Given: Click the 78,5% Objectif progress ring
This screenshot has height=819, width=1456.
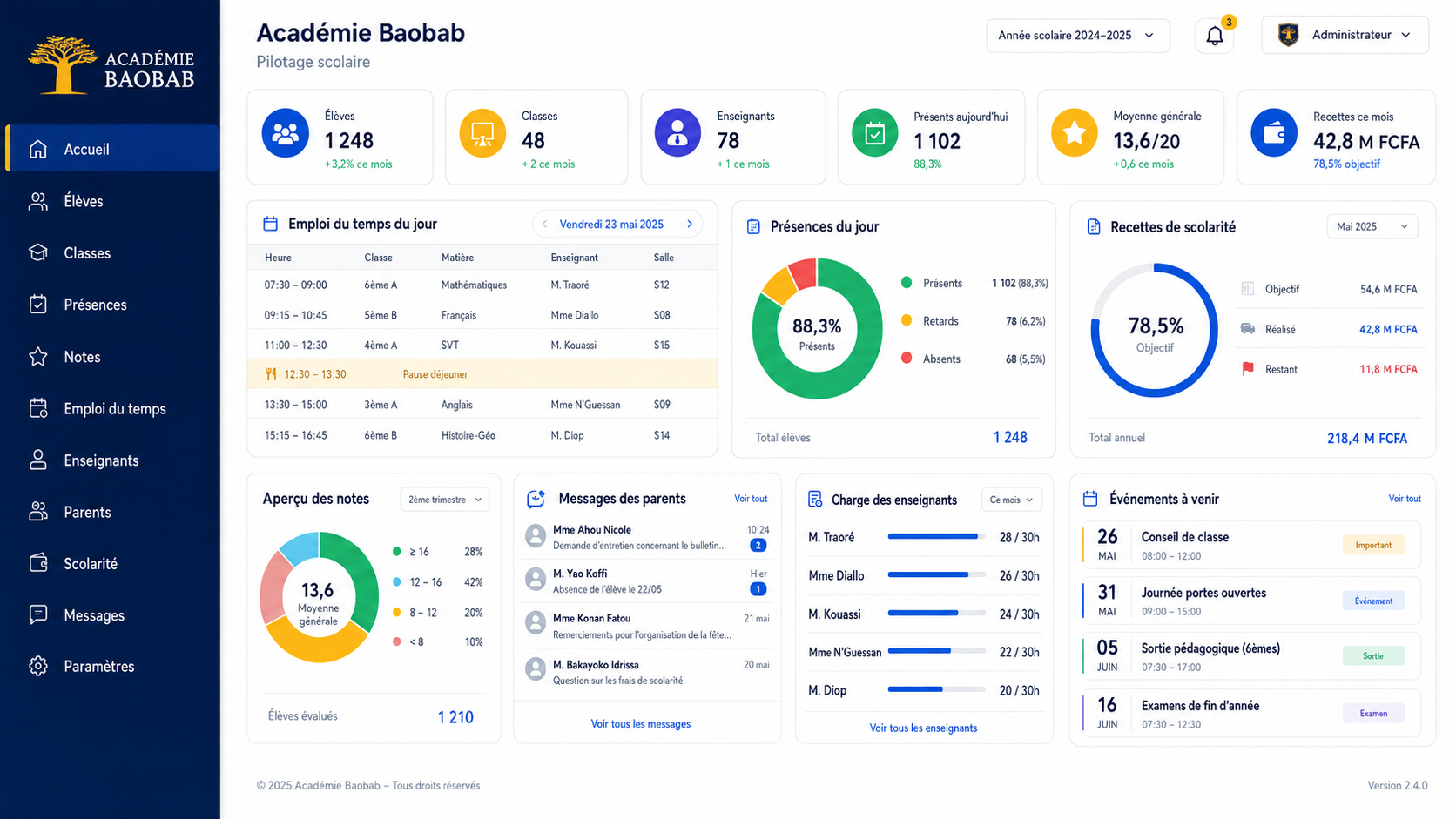Looking at the screenshot, I should click(x=1155, y=330).
